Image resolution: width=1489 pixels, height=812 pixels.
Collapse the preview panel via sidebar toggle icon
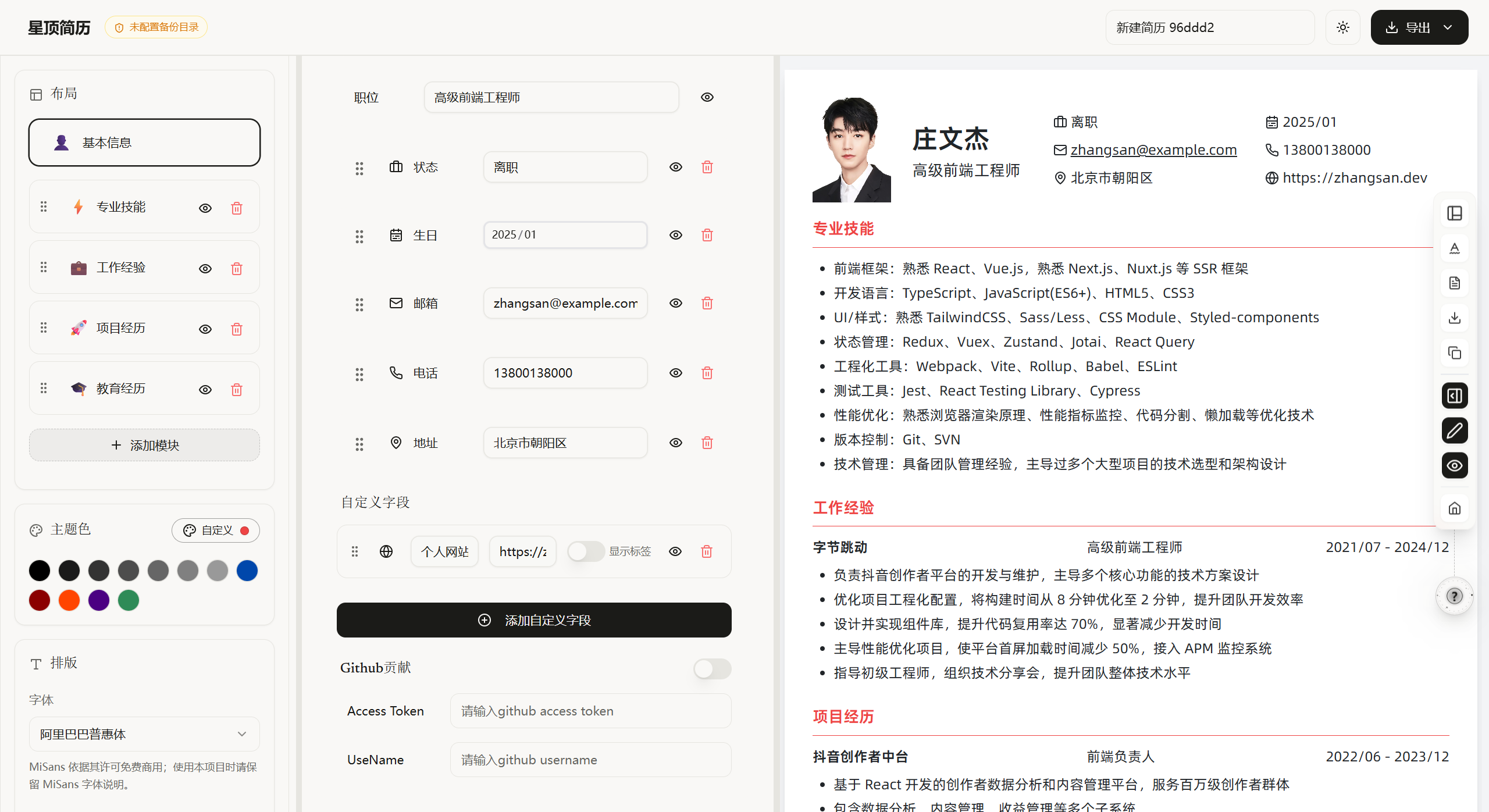point(1454,396)
